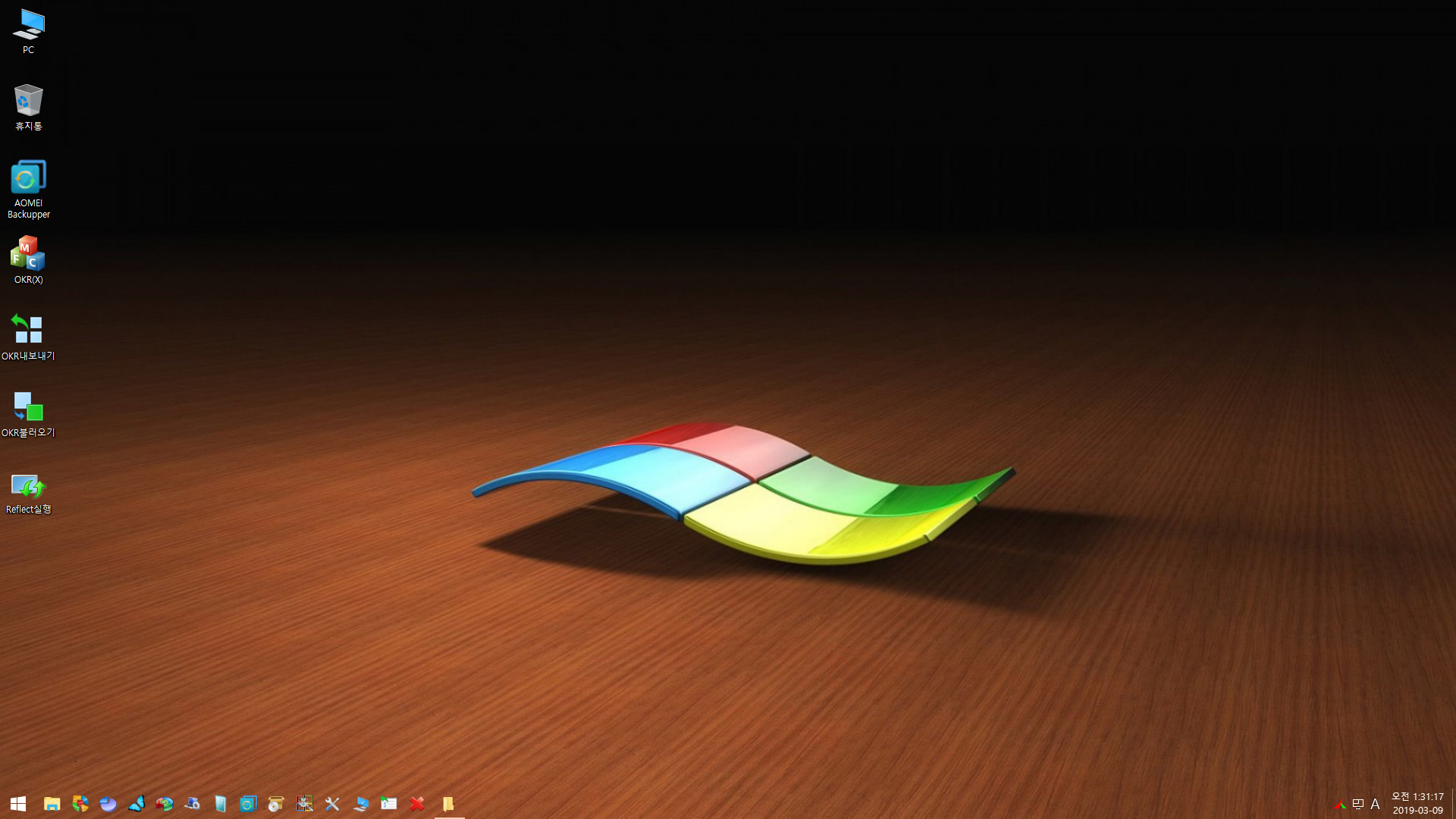Click the red-green triangle tray icon
The width and height of the screenshot is (1456, 819).
click(x=1340, y=805)
